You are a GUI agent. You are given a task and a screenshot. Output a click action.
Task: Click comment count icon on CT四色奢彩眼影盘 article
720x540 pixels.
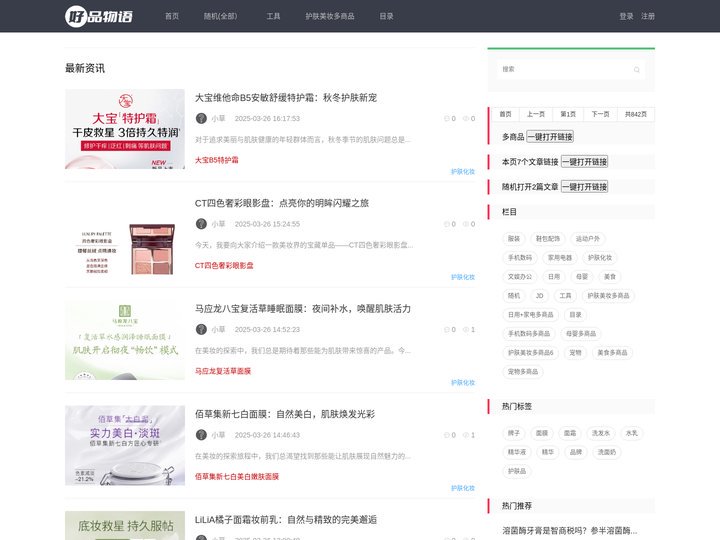pyautogui.click(x=447, y=224)
